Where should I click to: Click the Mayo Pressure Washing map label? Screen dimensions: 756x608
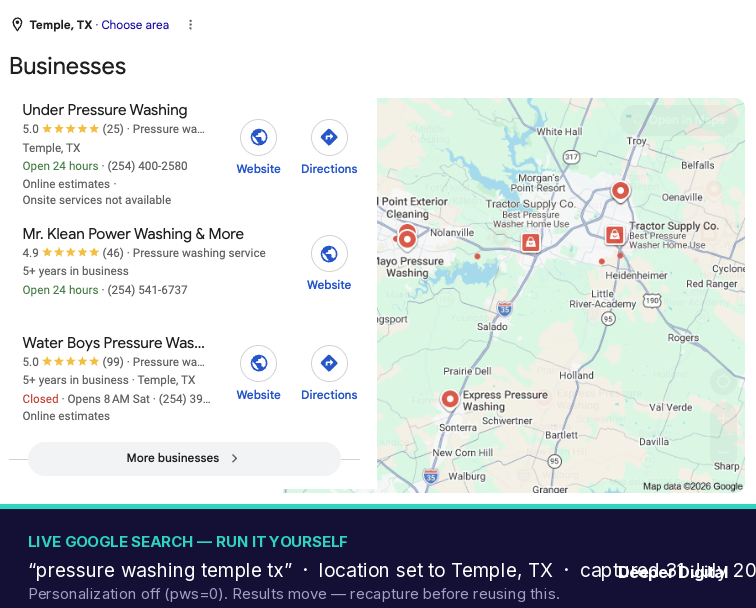[410, 267]
